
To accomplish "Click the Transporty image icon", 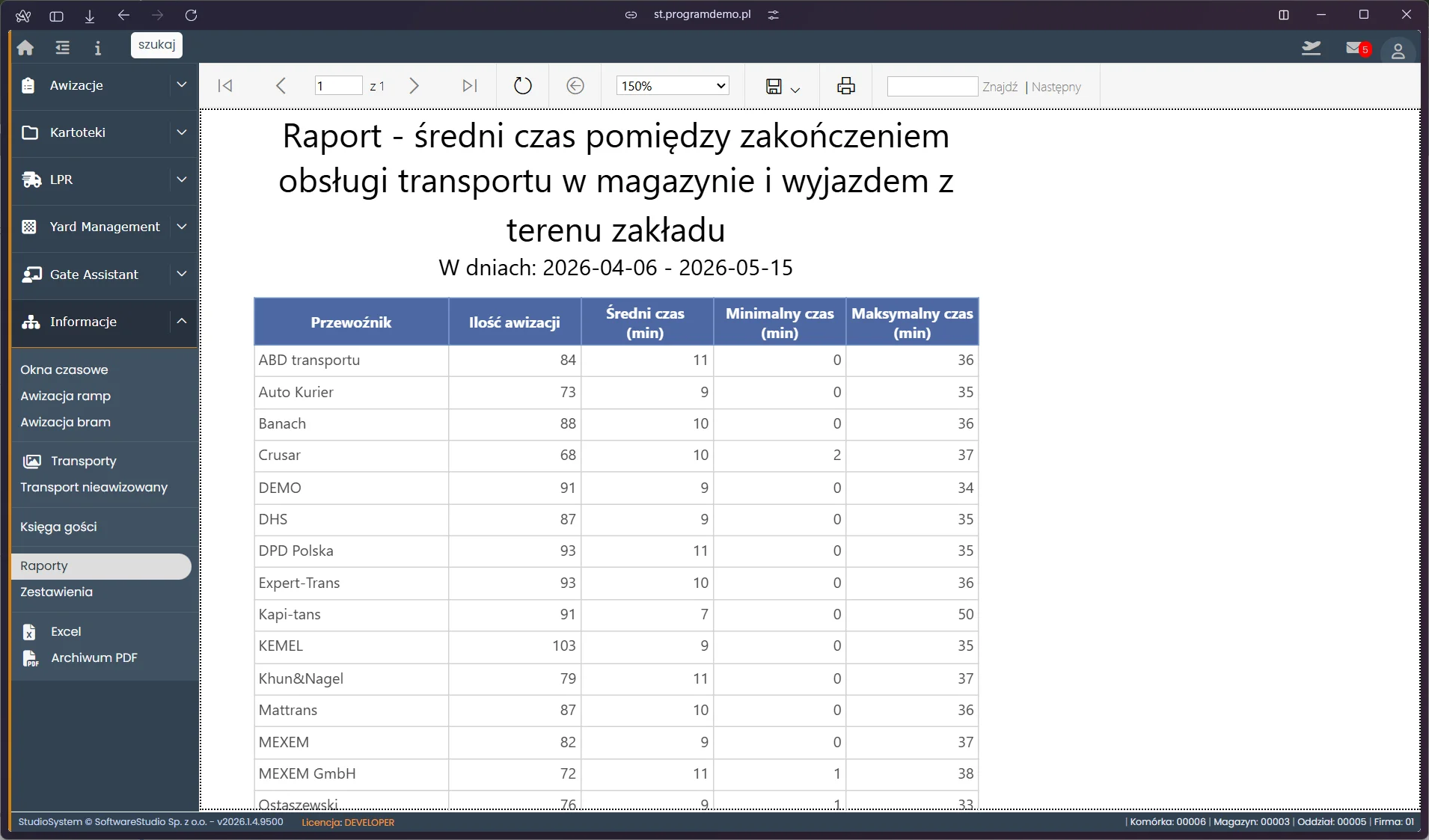I will (x=31, y=461).
